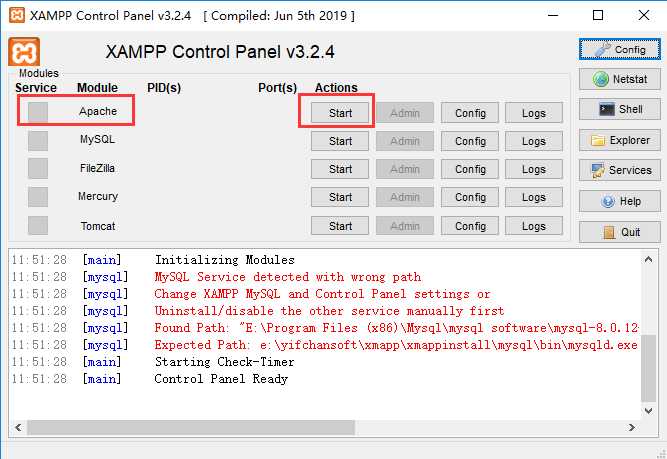Click the Apache Admin button
The height and width of the screenshot is (459, 667).
click(405, 113)
